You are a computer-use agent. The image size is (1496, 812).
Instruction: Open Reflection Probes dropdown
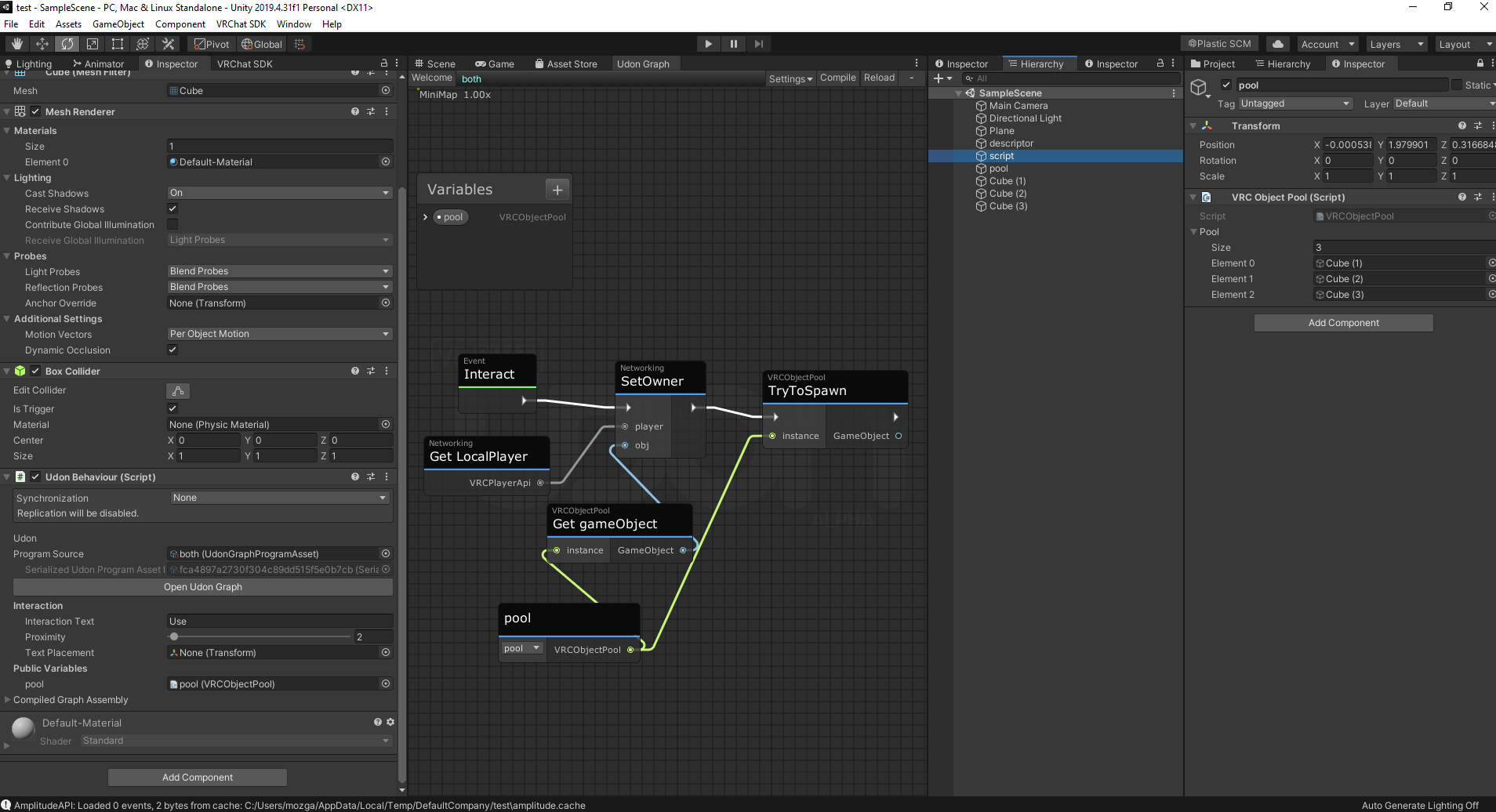[280, 287]
